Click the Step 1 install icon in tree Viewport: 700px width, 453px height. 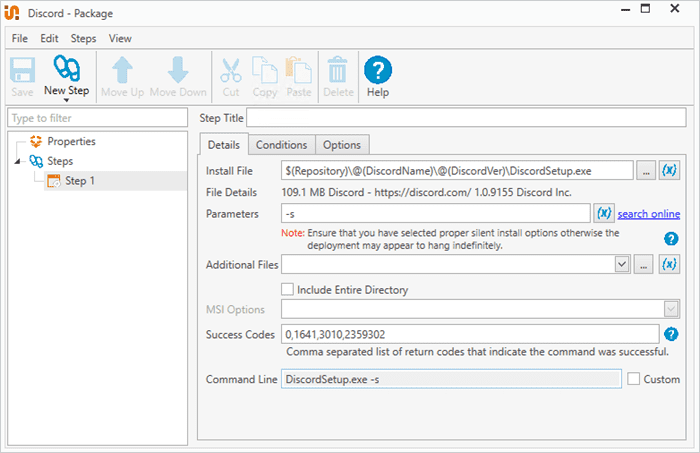(54, 181)
